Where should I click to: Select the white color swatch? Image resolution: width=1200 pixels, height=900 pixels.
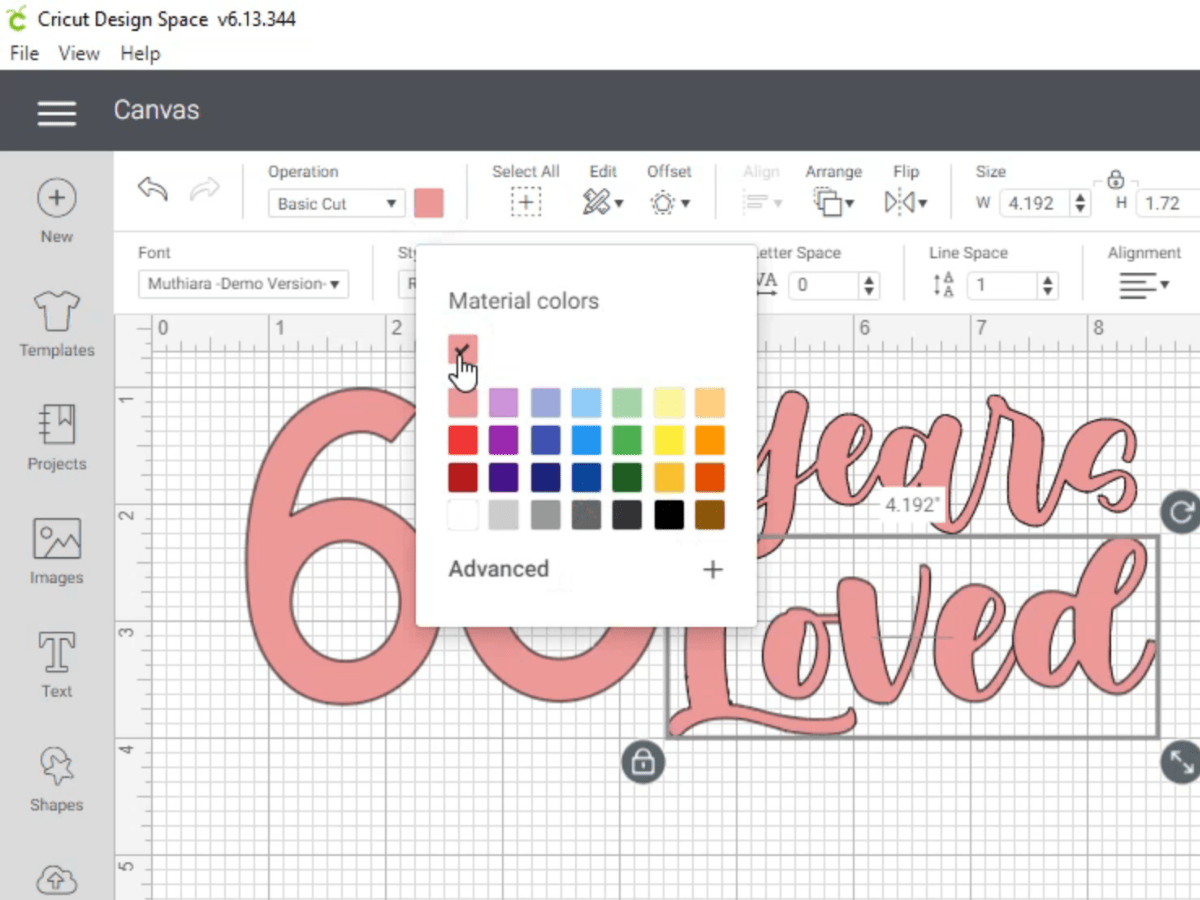coord(463,515)
